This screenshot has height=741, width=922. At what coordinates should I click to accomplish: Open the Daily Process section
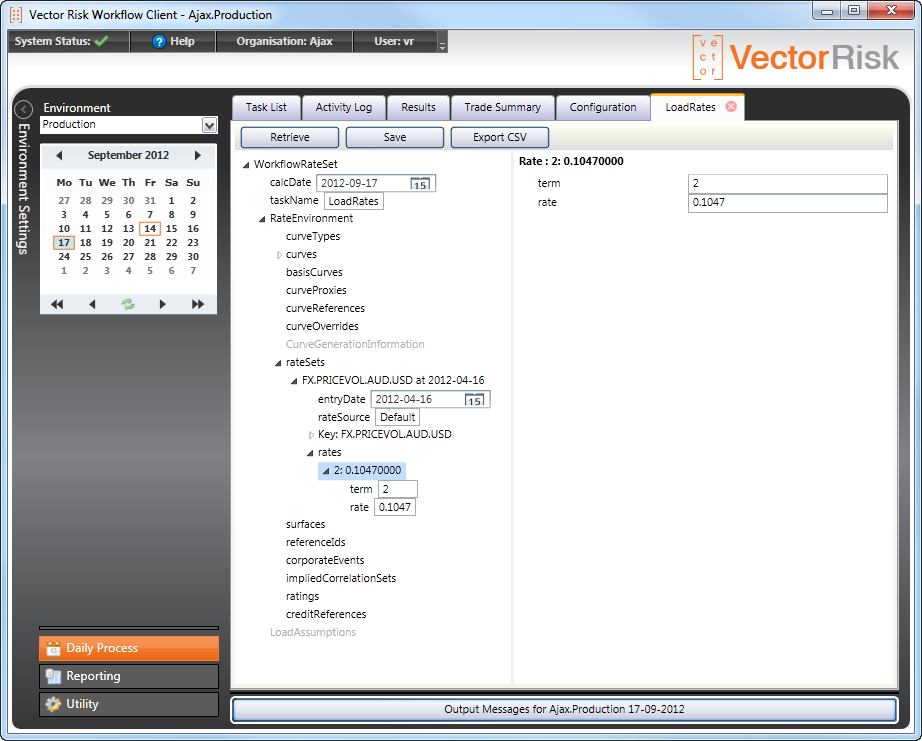[129, 649]
